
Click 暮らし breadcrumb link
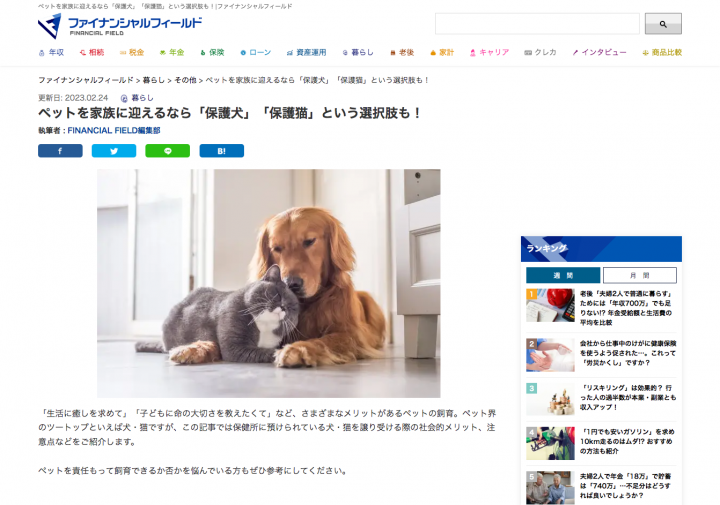tap(153, 80)
